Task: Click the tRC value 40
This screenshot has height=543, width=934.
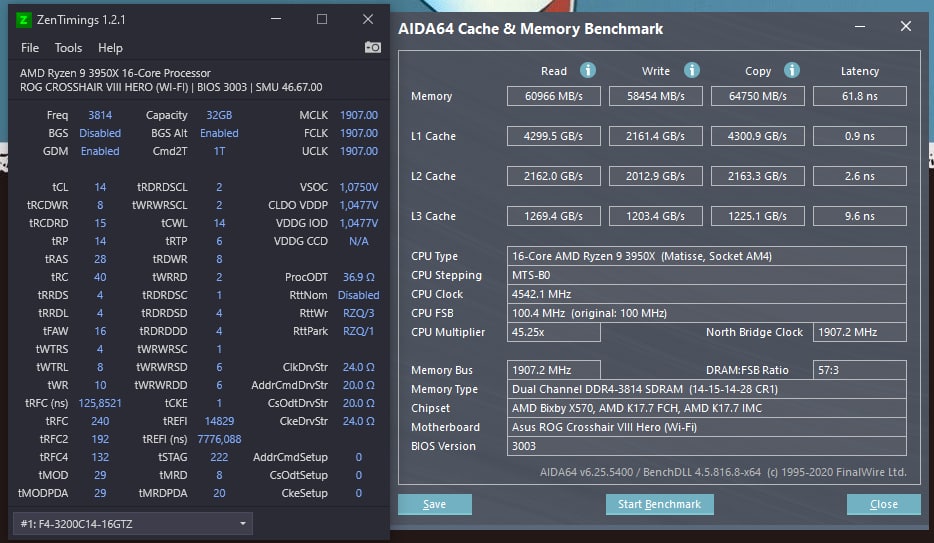Action: [100, 277]
